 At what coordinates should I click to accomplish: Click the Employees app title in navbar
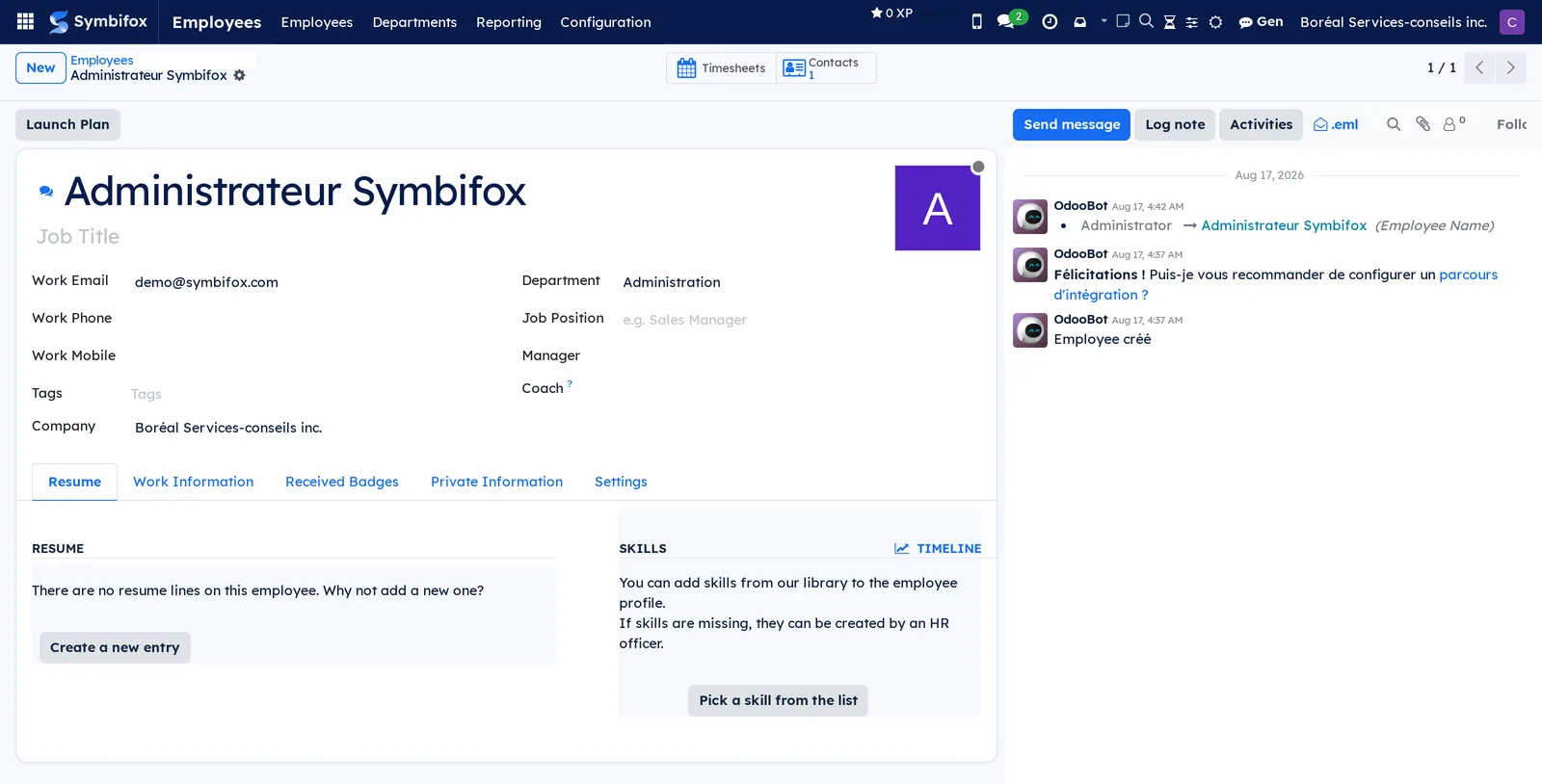[x=217, y=22]
